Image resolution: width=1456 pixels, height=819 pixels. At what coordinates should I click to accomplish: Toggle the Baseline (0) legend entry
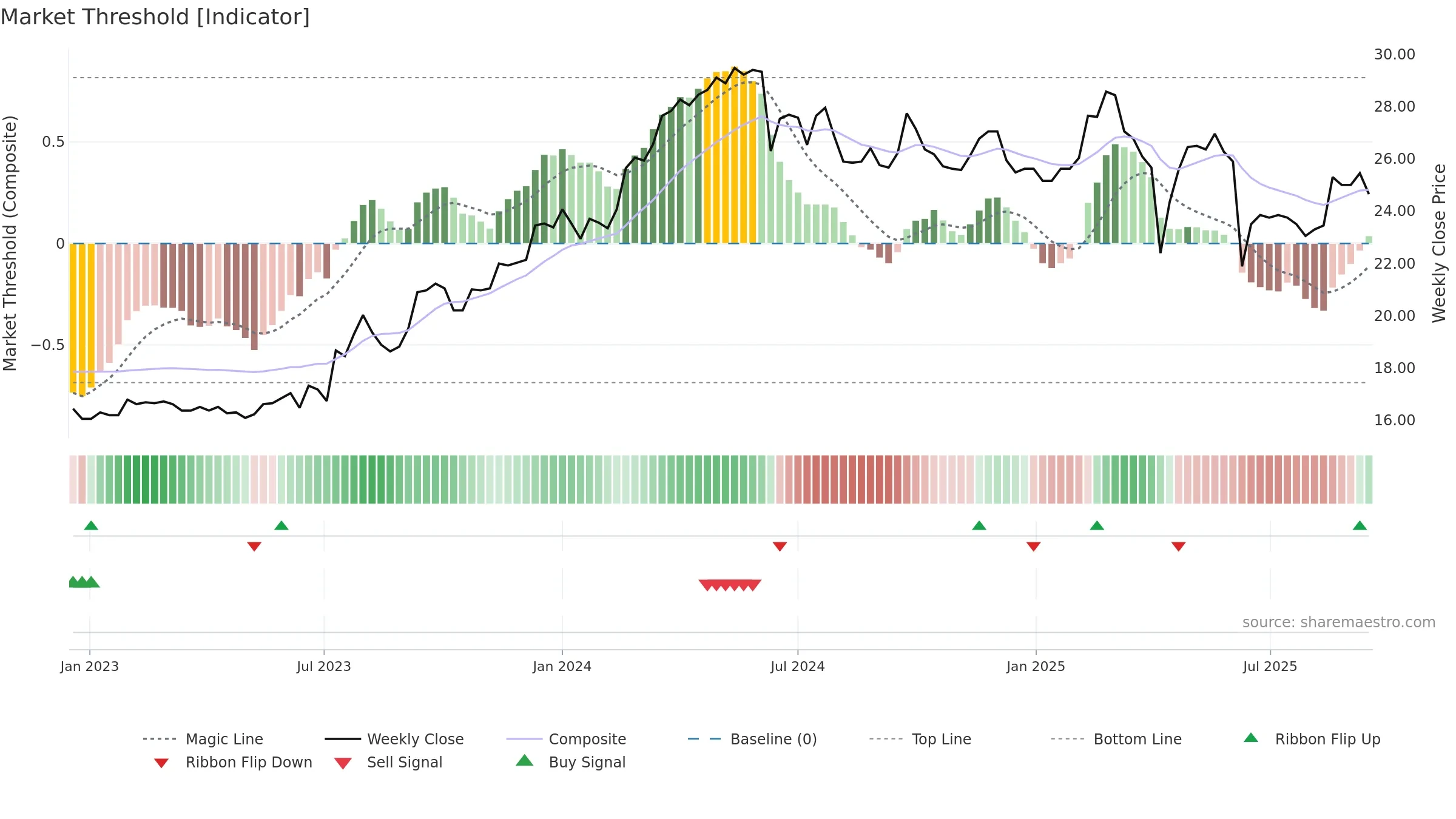(x=752, y=739)
